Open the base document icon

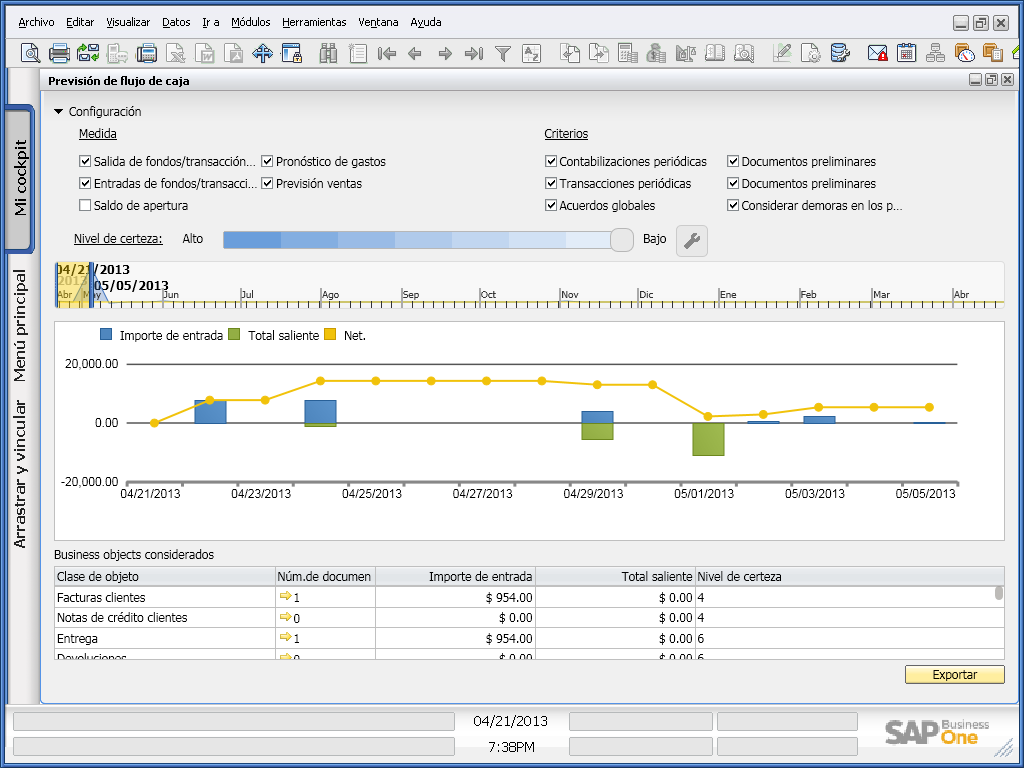[x=570, y=53]
